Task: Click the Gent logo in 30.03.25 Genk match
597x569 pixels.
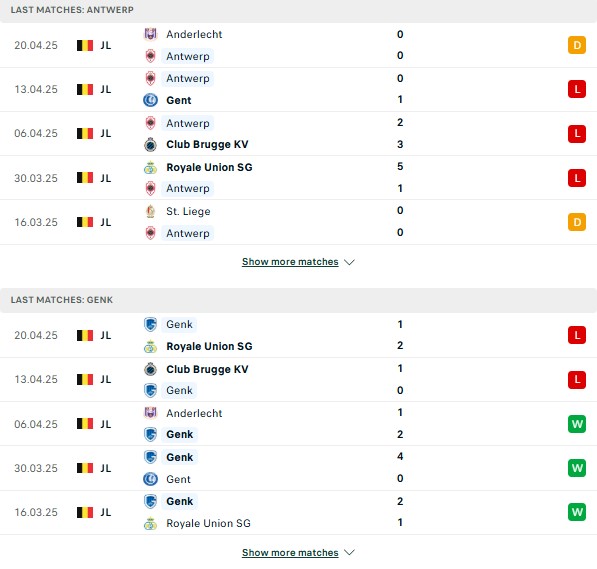Action: click(150, 479)
